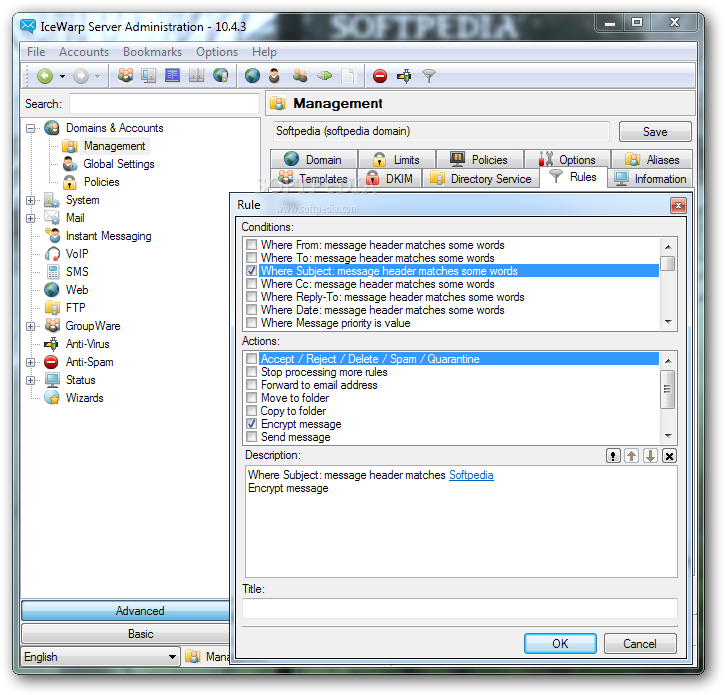Click the green arrows toolbar icon
Screen dimensions: 725x695
(x=325, y=75)
